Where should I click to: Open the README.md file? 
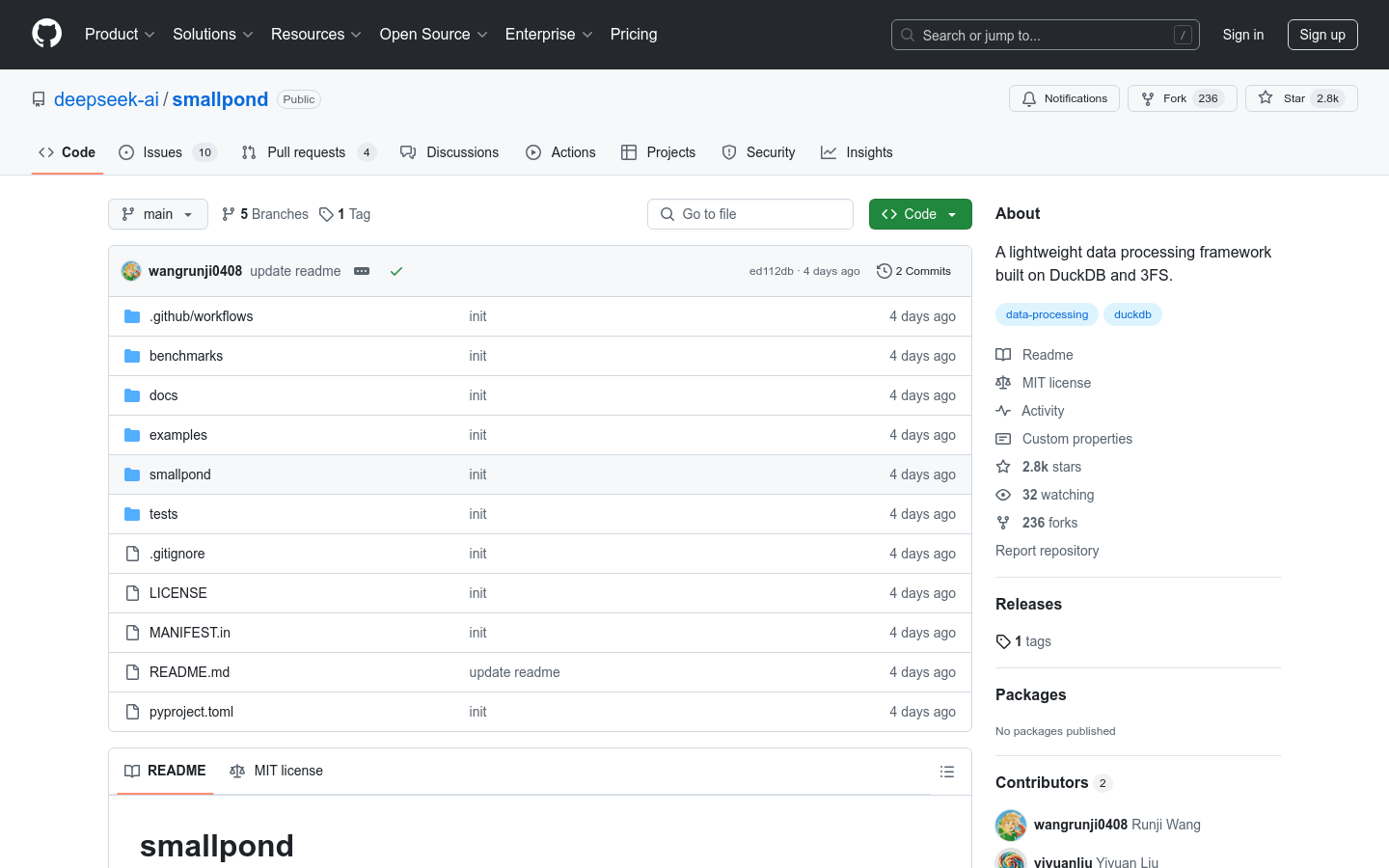[189, 672]
